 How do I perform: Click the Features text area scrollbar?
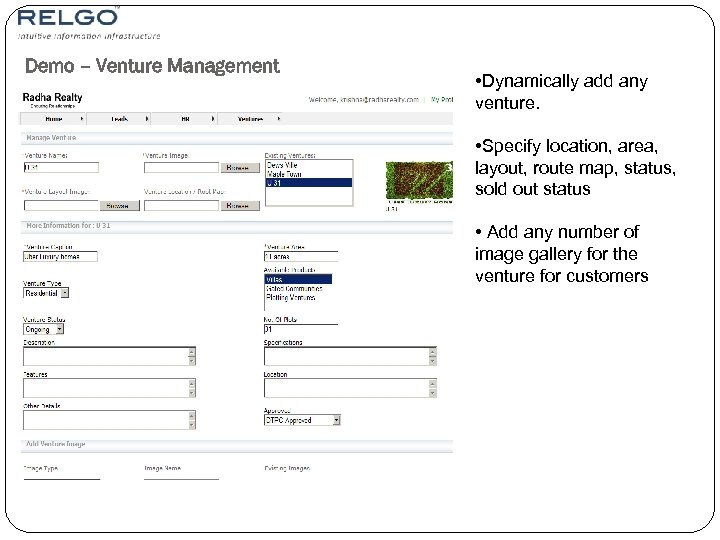click(x=192, y=388)
